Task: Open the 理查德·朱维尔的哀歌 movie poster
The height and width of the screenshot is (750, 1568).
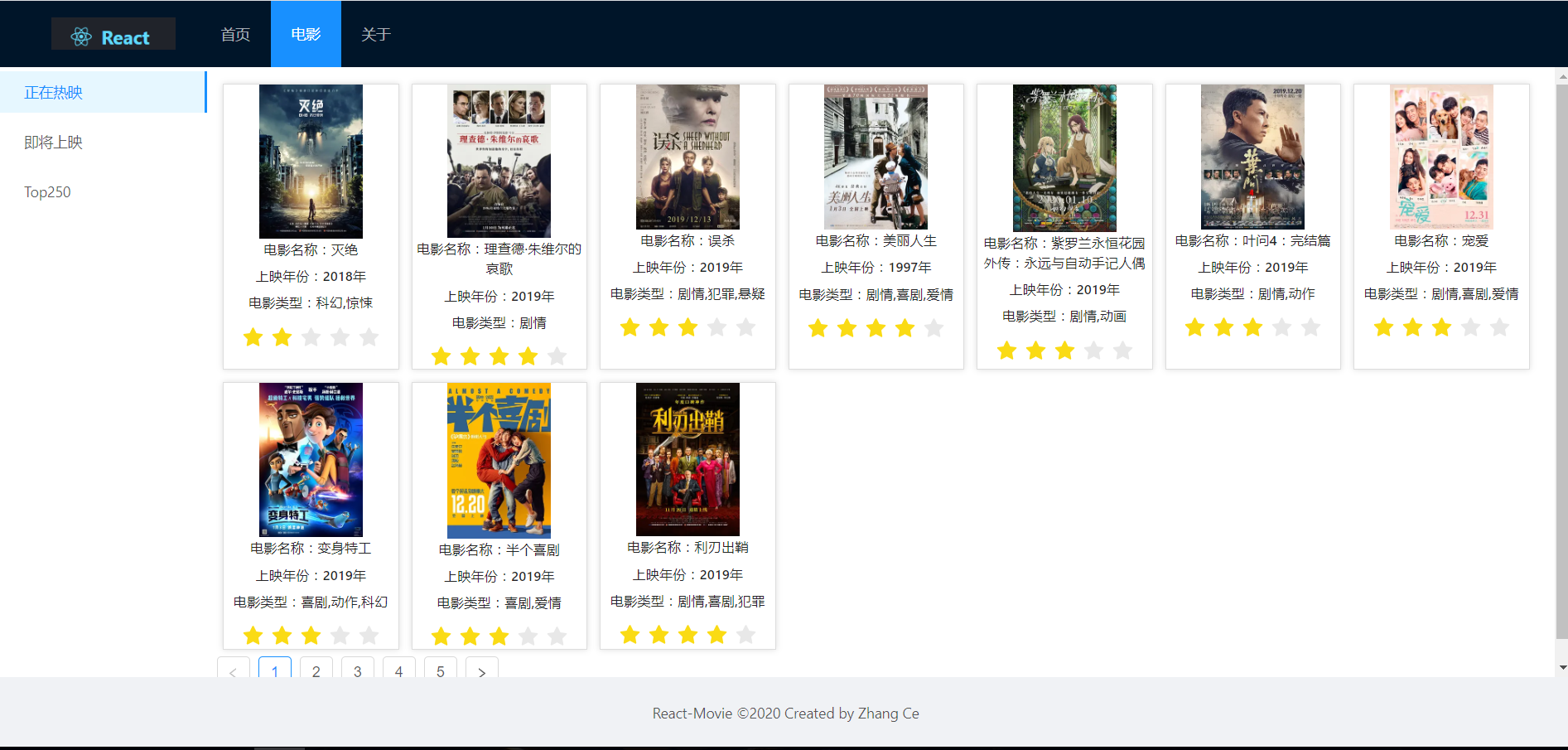Action: click(x=499, y=161)
